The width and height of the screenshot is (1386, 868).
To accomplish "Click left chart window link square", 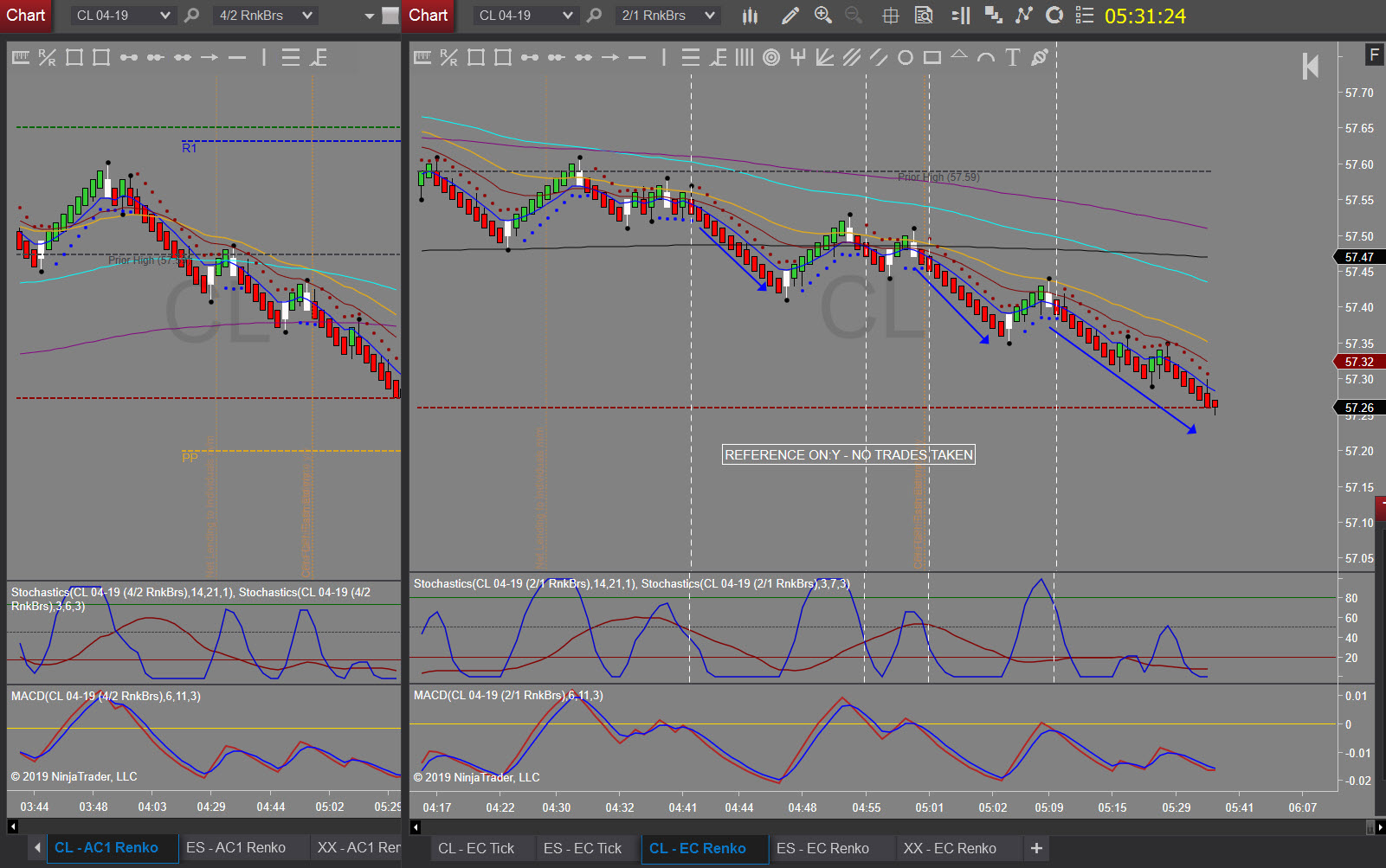I will pyautogui.click(x=390, y=16).
